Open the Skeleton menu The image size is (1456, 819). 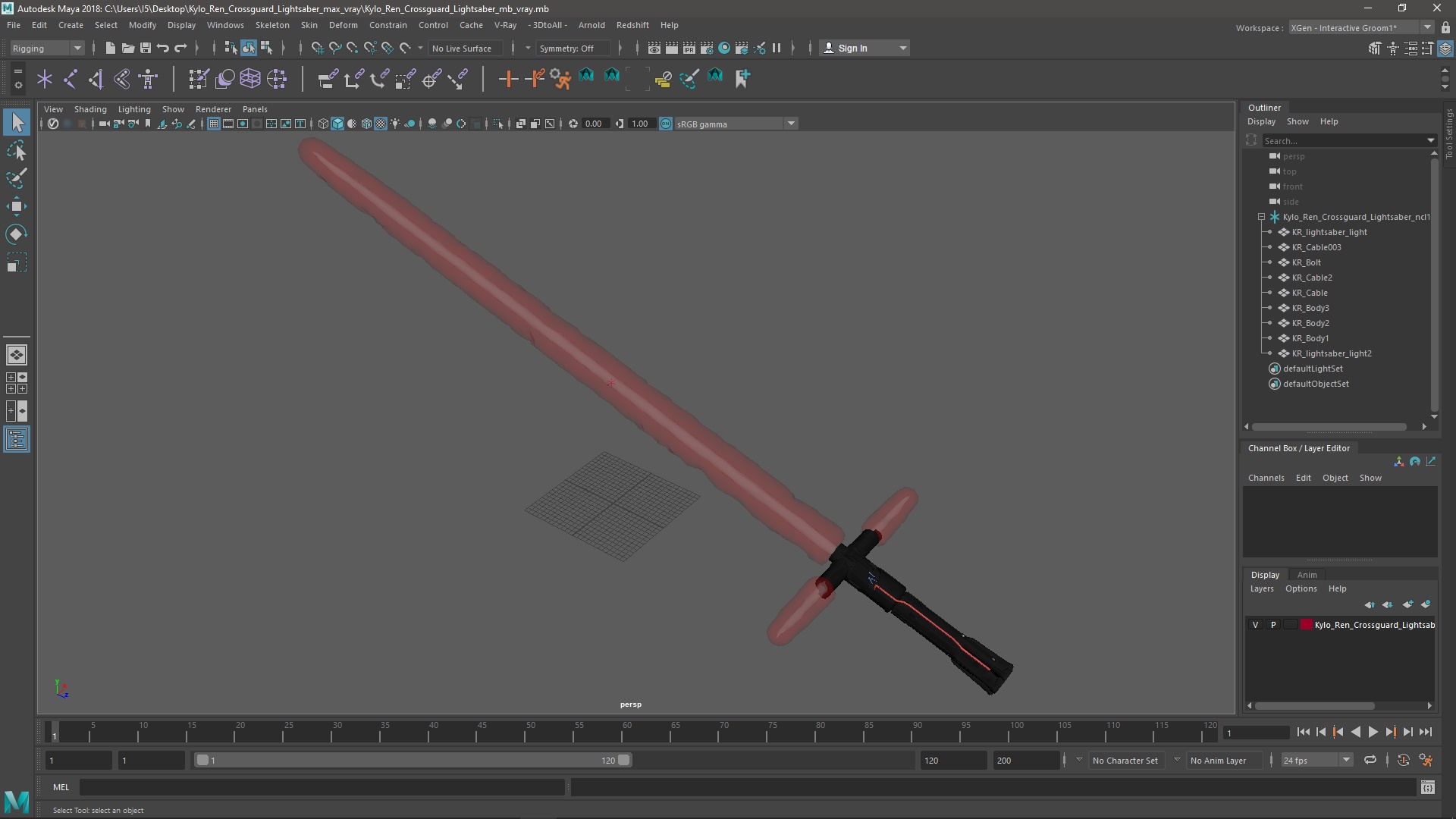[x=272, y=25]
